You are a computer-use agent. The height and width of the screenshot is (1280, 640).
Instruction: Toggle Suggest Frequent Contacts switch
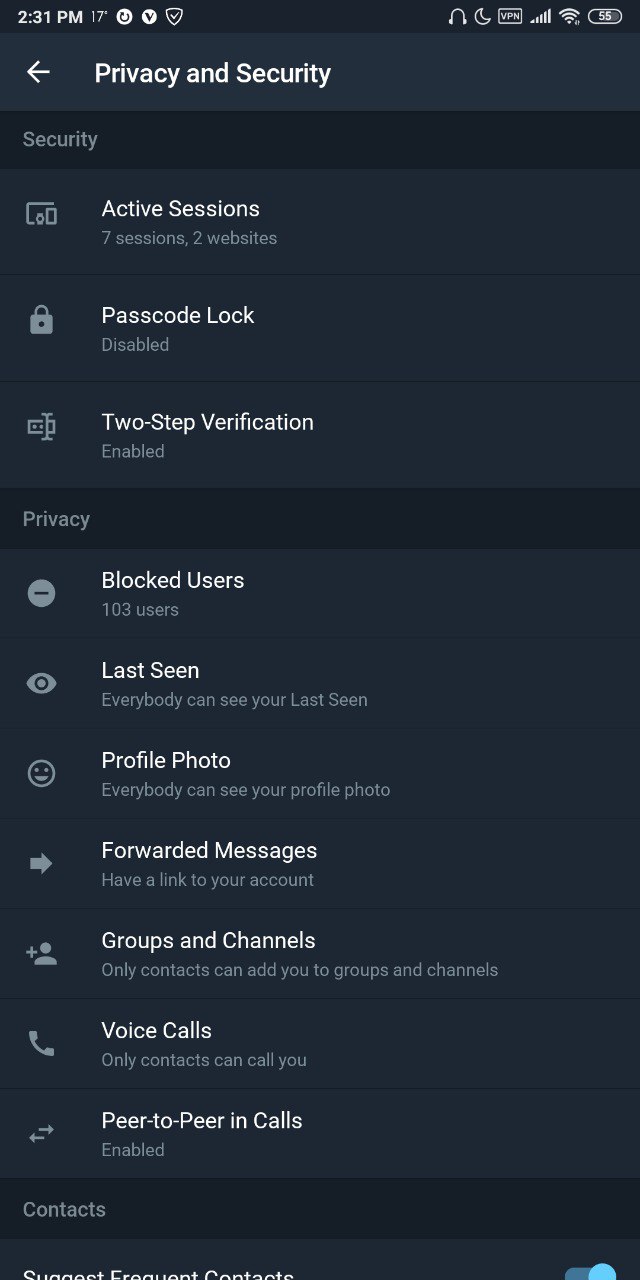coord(590,1273)
